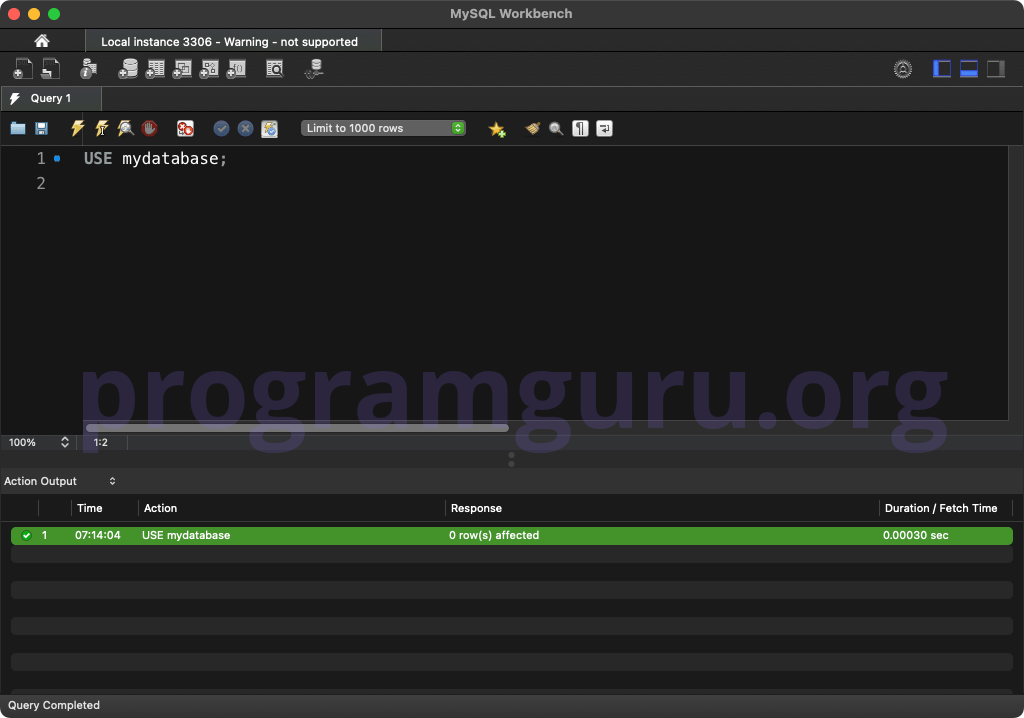Click the 0 row(s) affected response
The height and width of the screenshot is (718, 1024).
click(x=494, y=535)
